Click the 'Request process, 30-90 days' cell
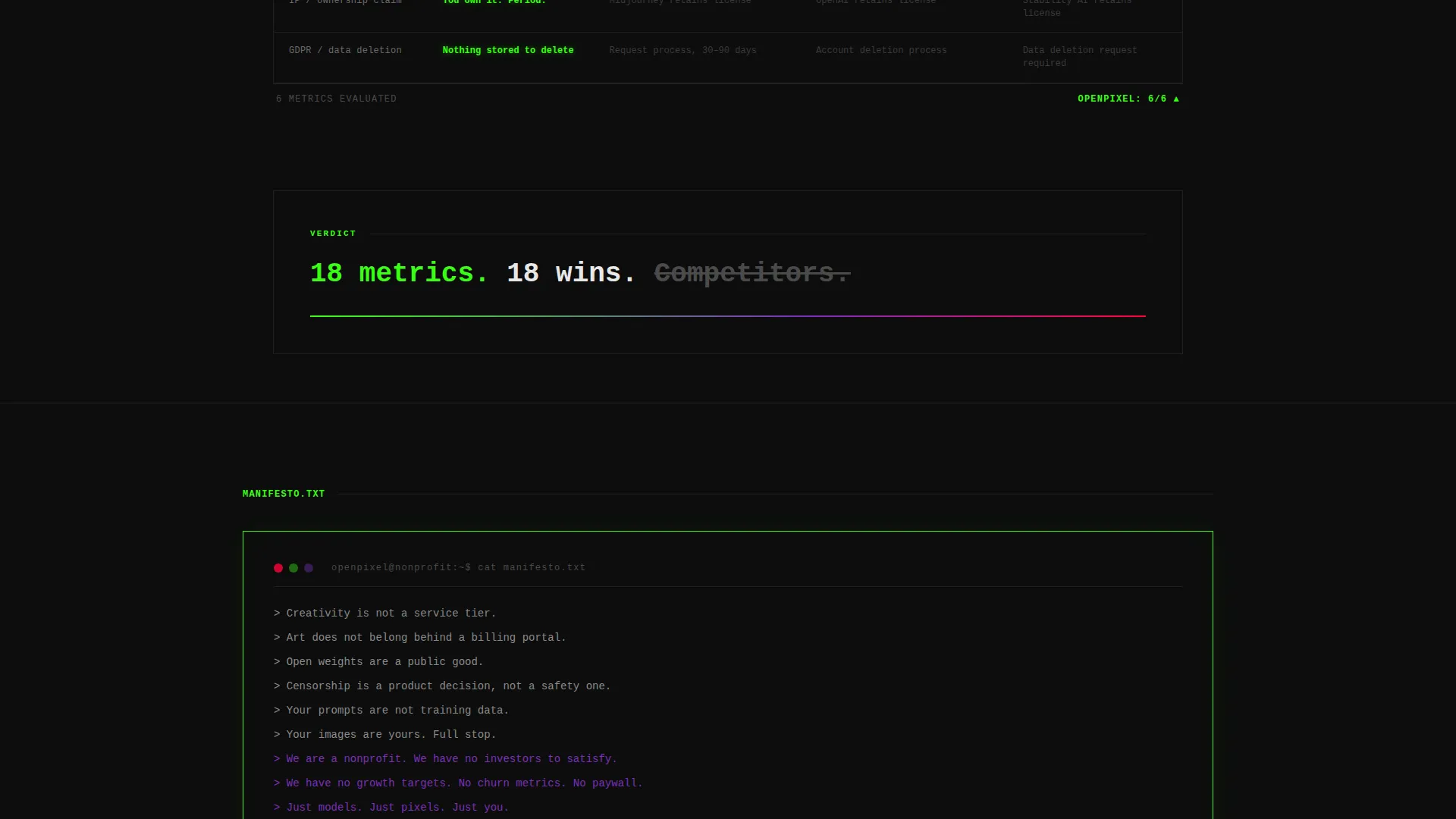Screen dimensions: 1456x819 point(682,50)
